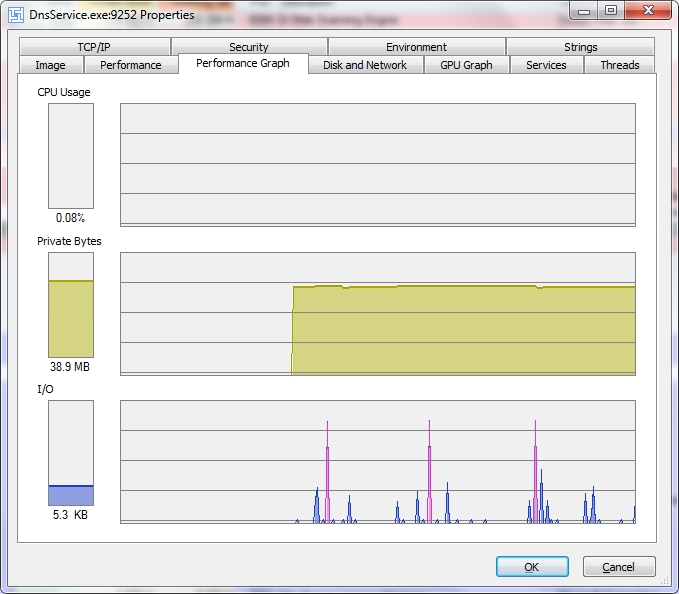Click the Private Bytes level meter
The height and width of the screenshot is (594, 679).
(x=71, y=305)
